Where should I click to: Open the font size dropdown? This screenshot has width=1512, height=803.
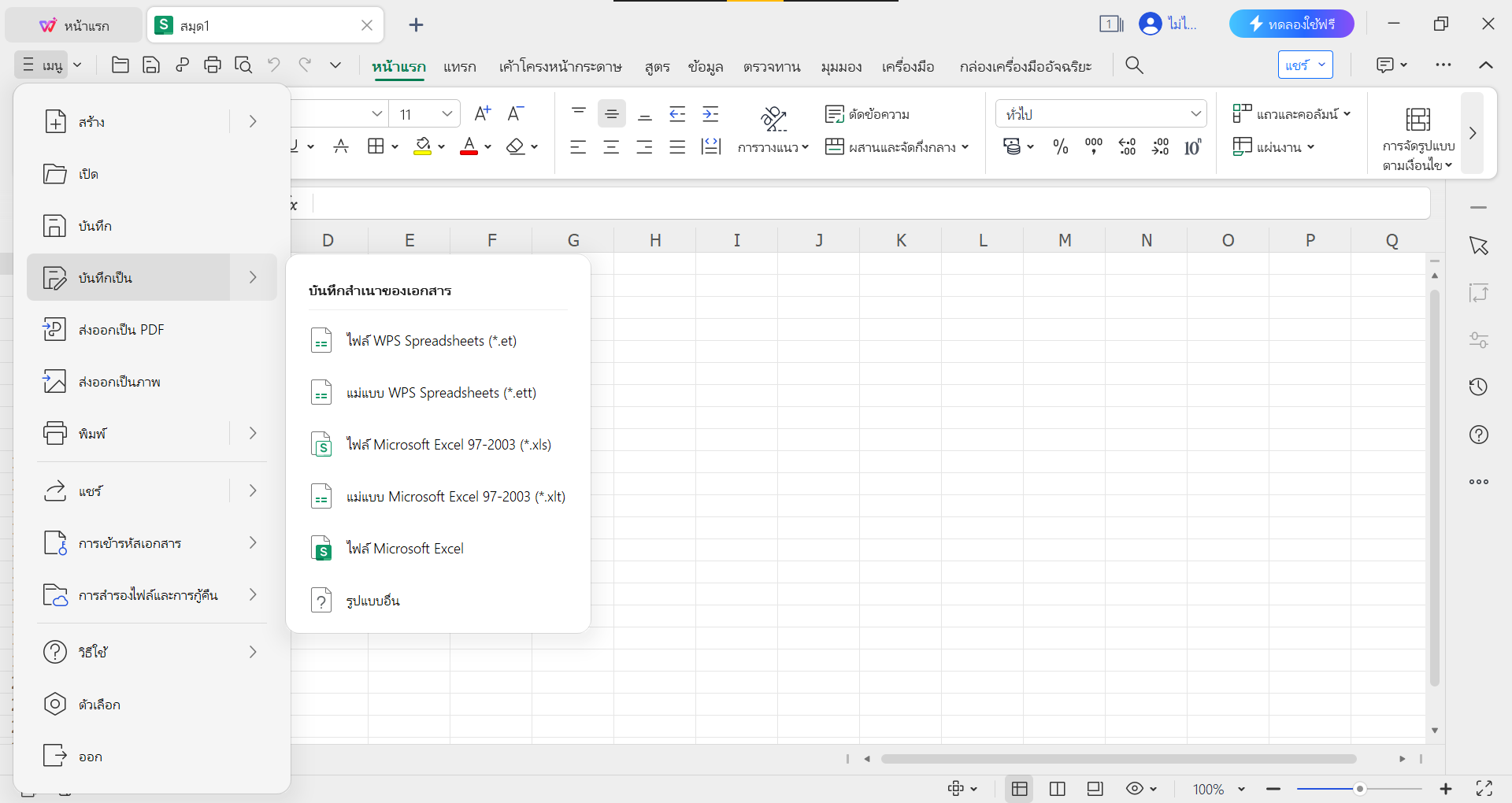pos(447,114)
